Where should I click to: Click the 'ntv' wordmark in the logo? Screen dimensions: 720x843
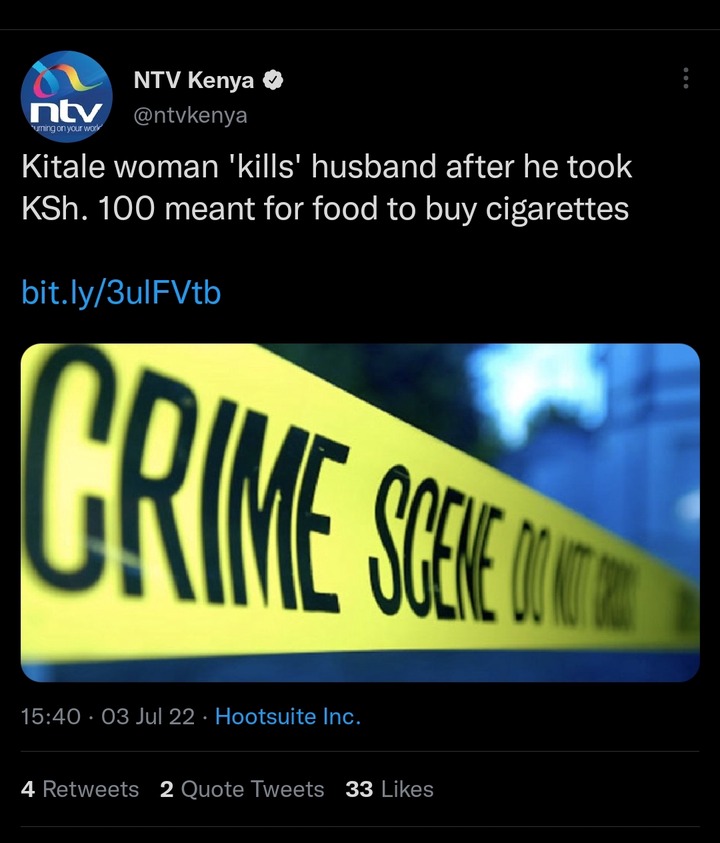(66, 112)
